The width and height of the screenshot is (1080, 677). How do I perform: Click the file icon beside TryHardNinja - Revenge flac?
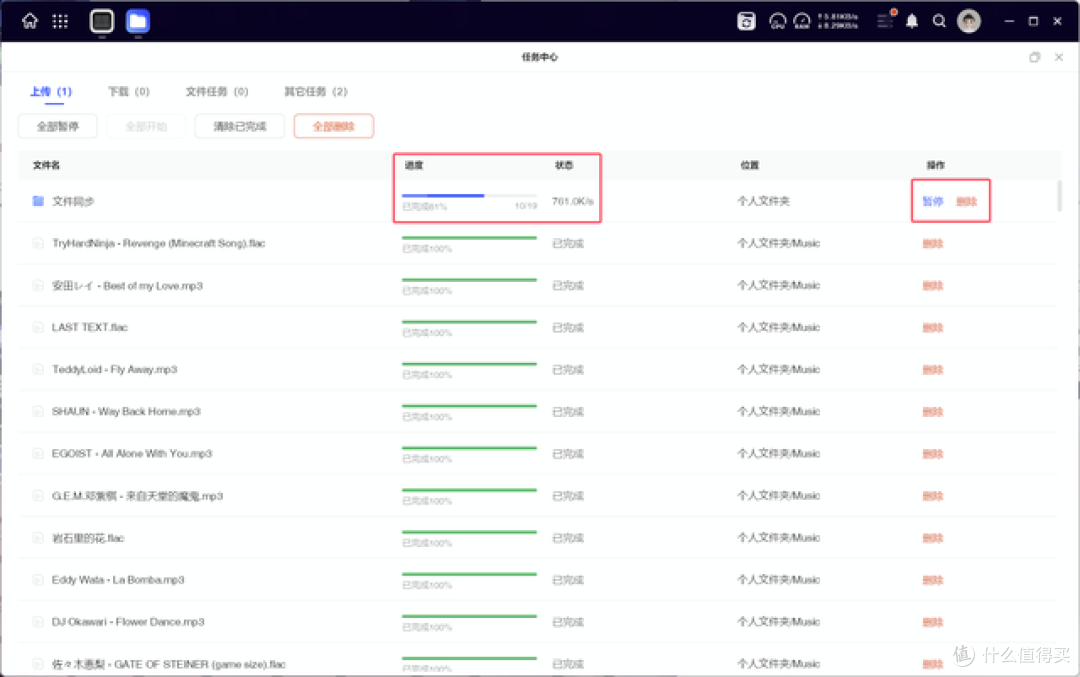[39, 243]
